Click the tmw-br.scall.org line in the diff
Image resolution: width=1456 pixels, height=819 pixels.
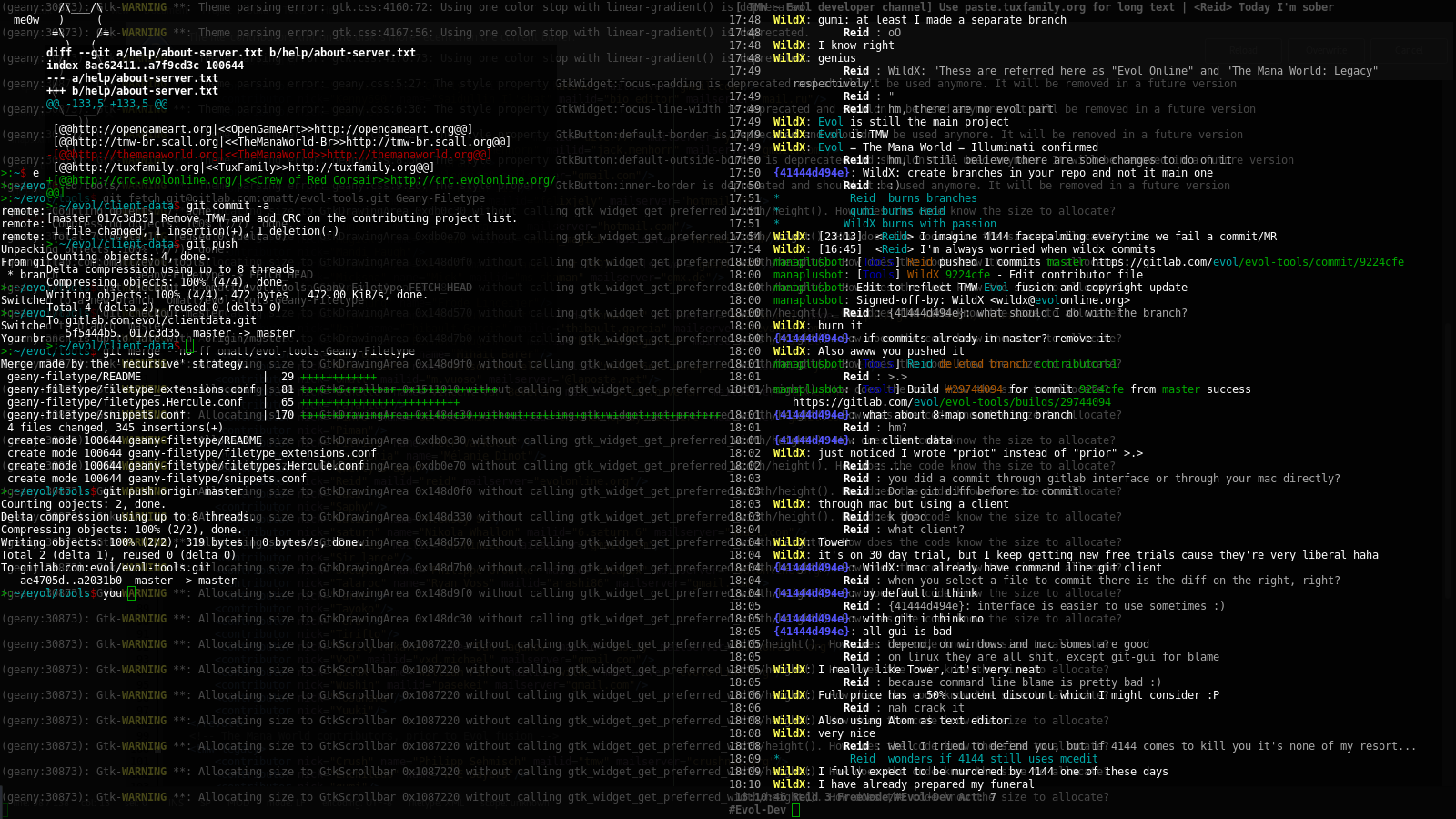tap(282, 142)
